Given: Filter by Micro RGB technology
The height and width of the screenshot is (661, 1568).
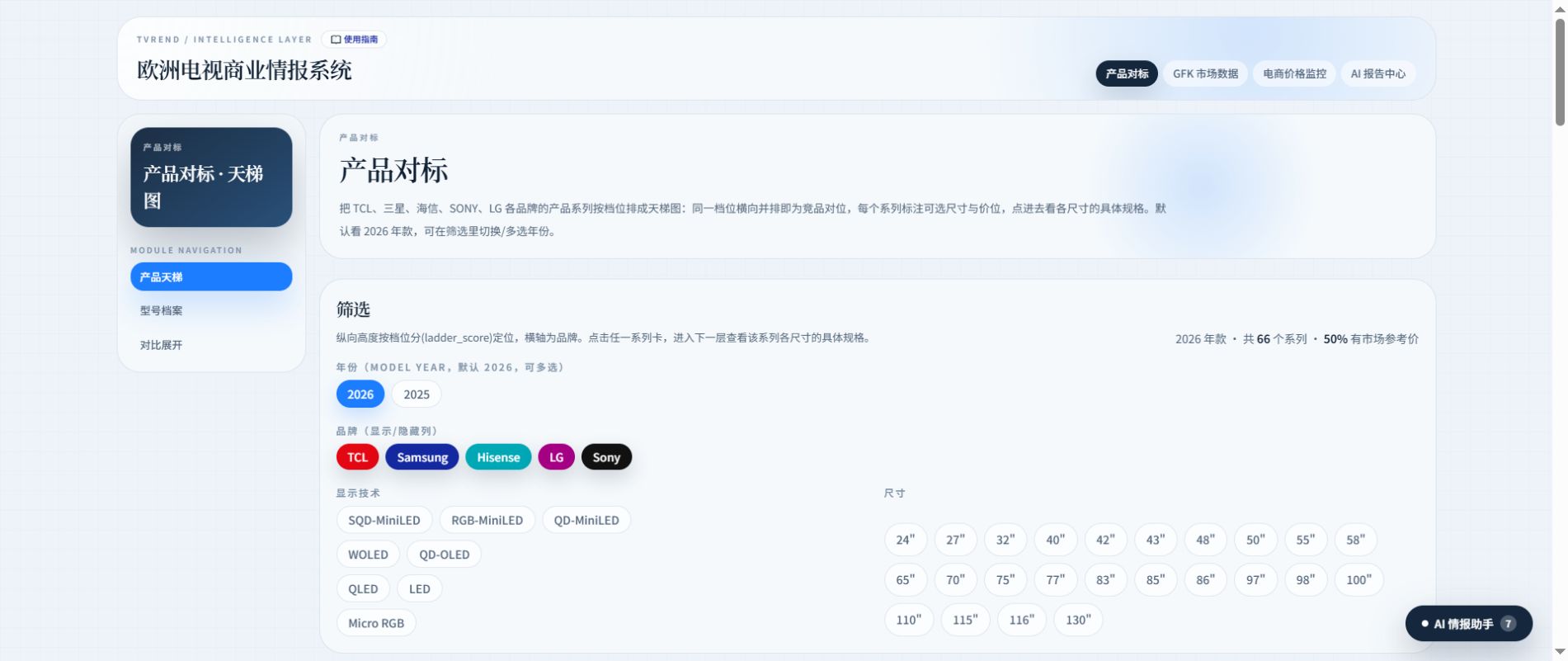Looking at the screenshot, I should (376, 623).
